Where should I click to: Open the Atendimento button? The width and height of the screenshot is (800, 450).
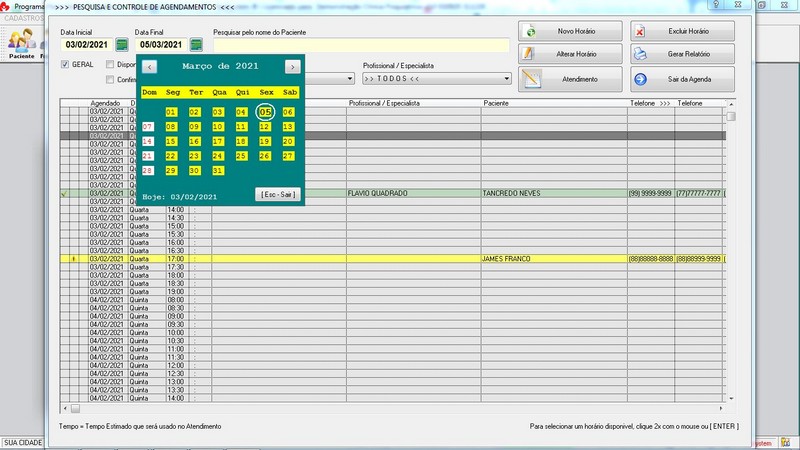pos(570,79)
